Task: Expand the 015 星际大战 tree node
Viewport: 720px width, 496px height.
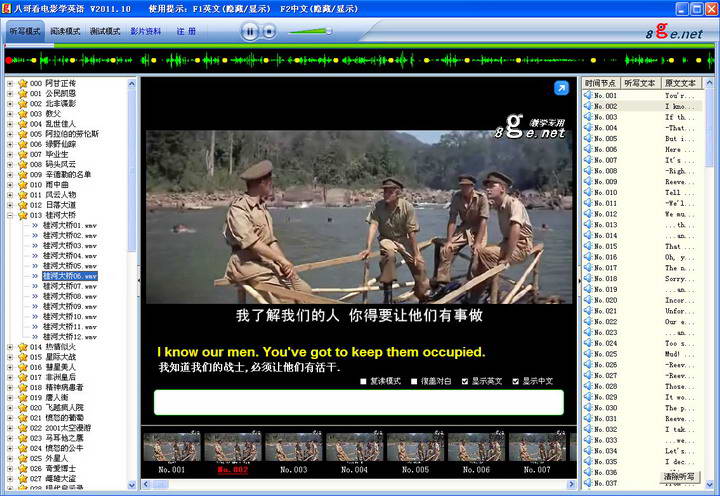Action: 10,357
